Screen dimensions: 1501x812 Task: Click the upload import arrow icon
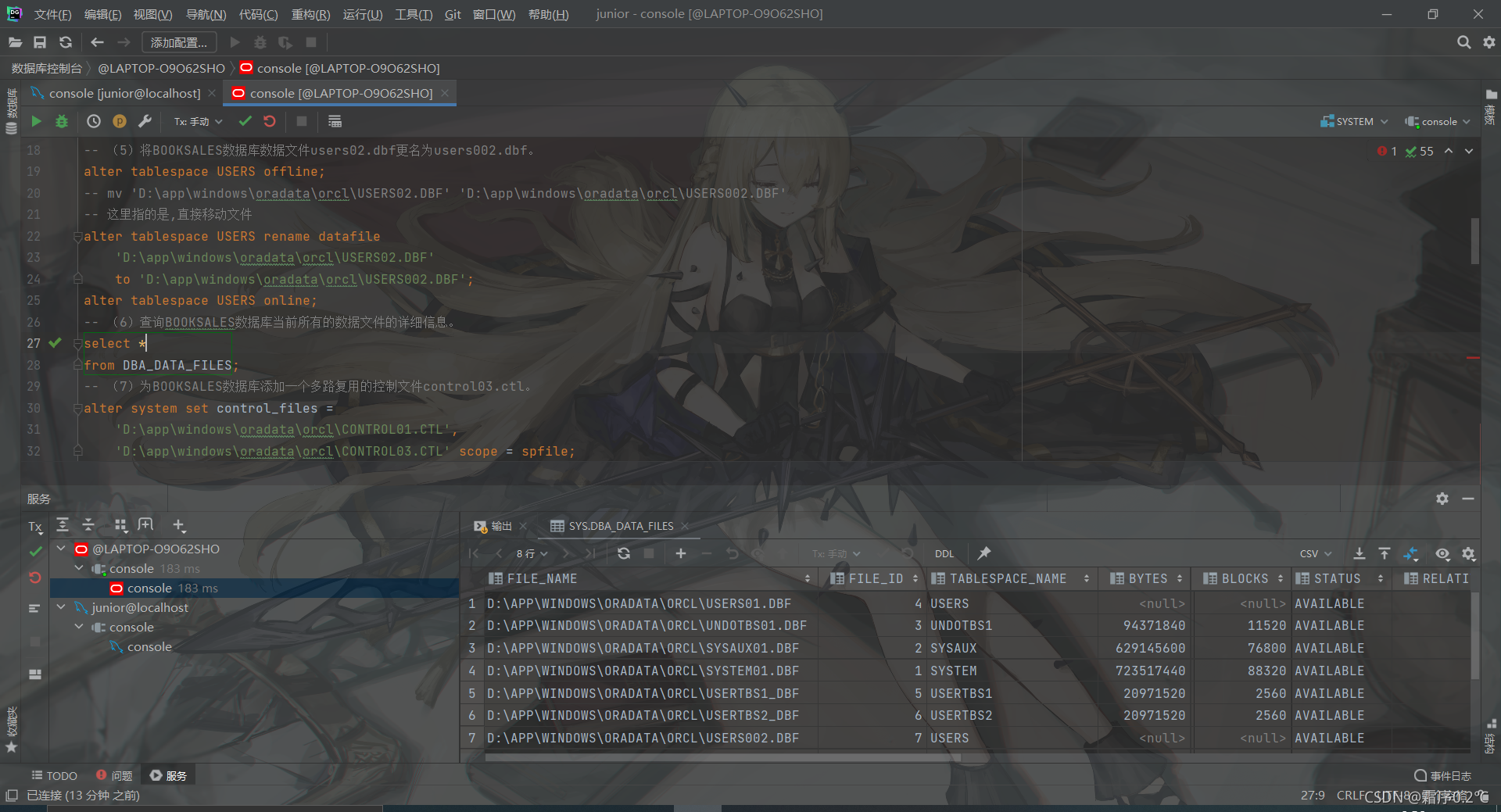1385,553
